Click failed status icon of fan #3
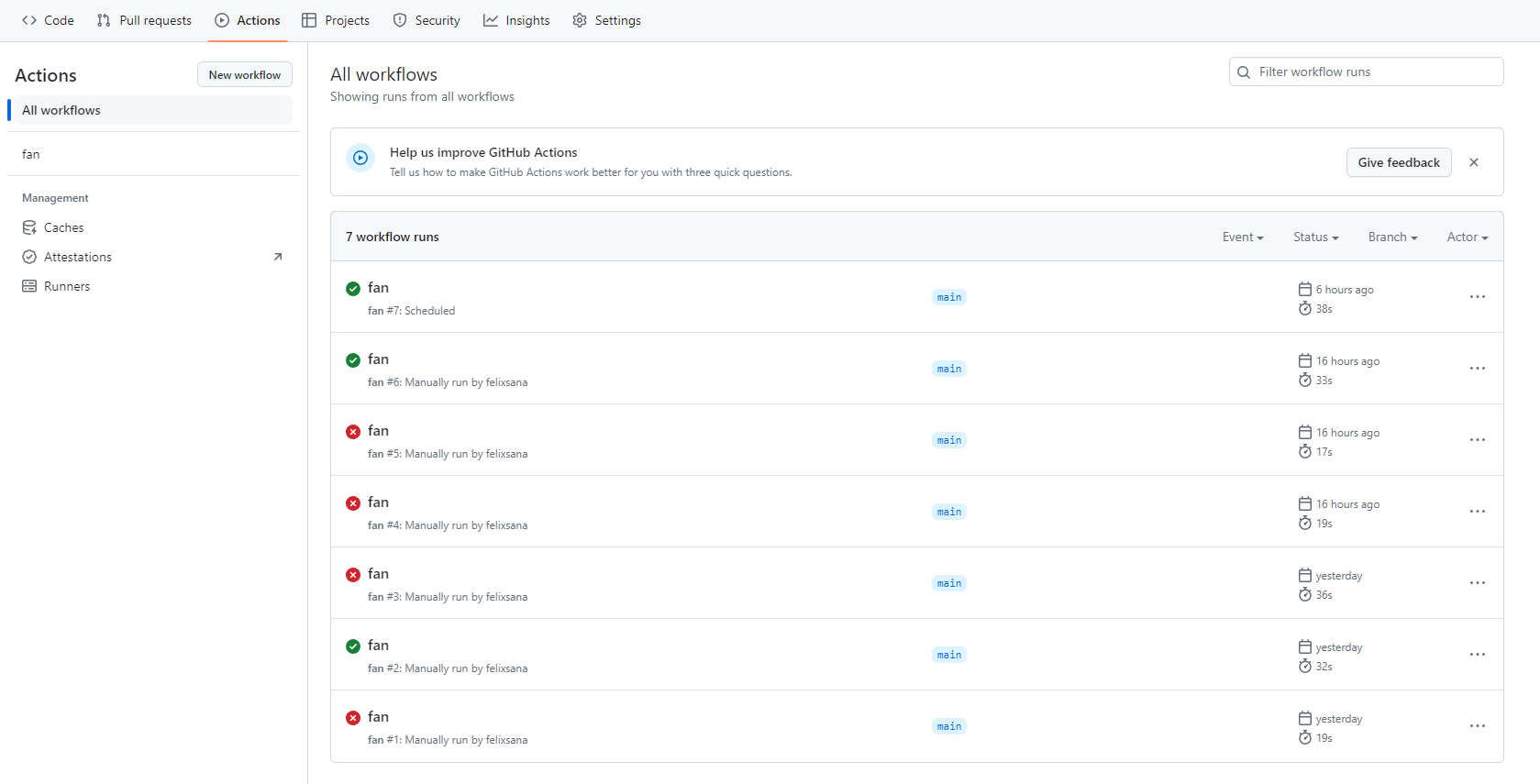 click(353, 575)
